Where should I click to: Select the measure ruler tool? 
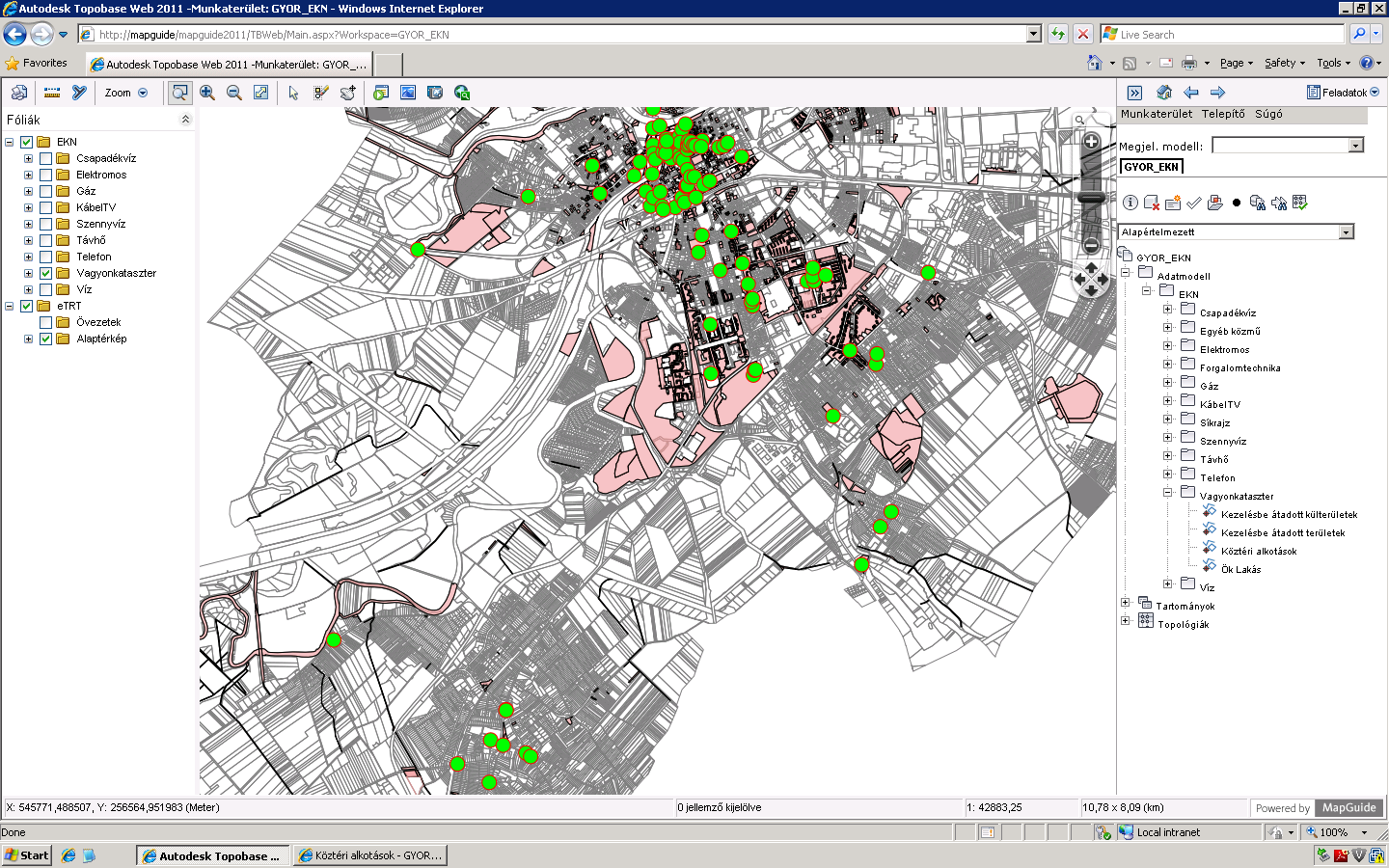click(x=52, y=93)
